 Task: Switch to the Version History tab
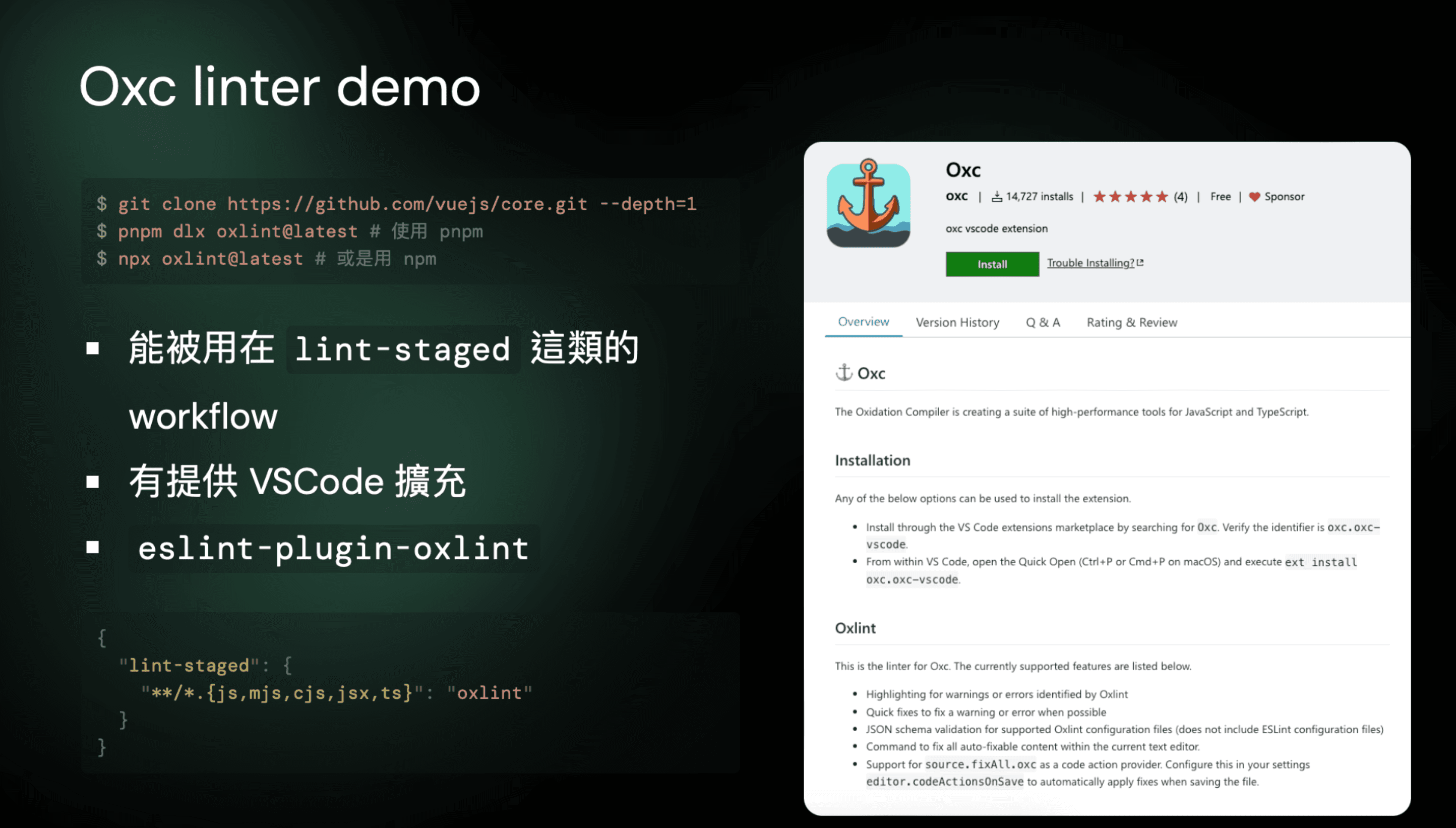click(957, 322)
